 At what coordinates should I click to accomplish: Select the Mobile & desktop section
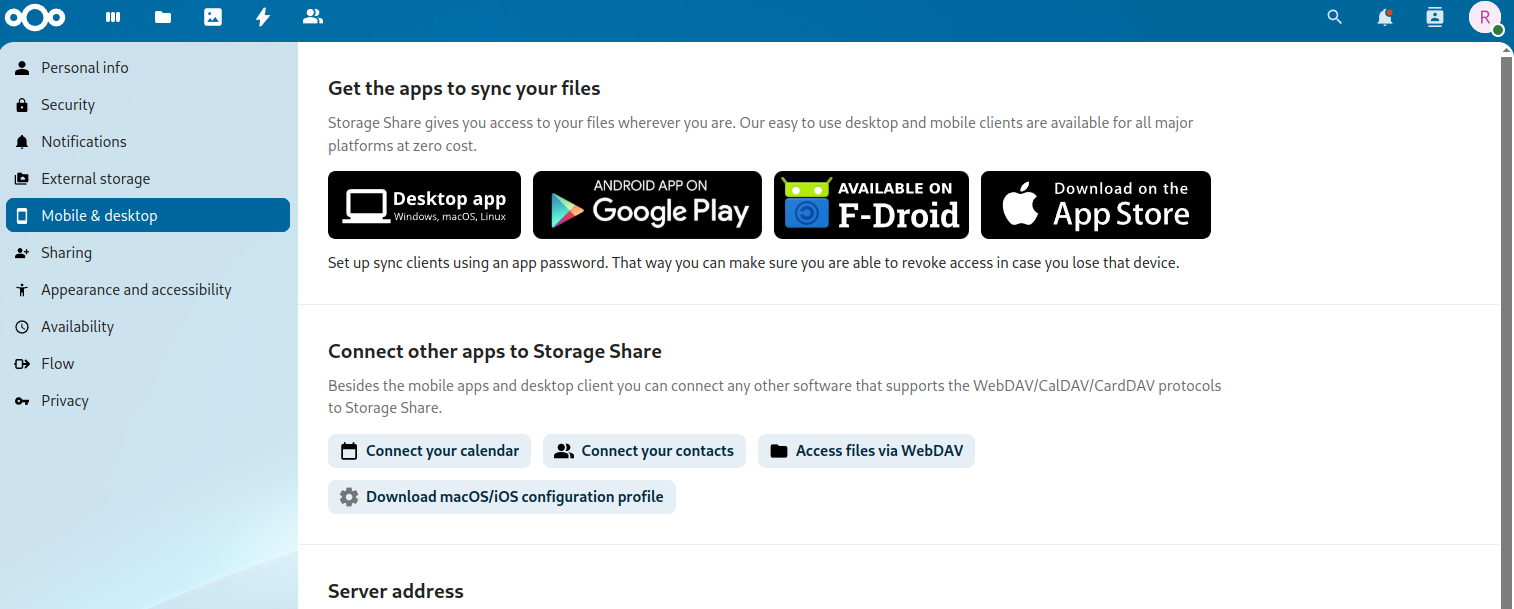point(148,216)
